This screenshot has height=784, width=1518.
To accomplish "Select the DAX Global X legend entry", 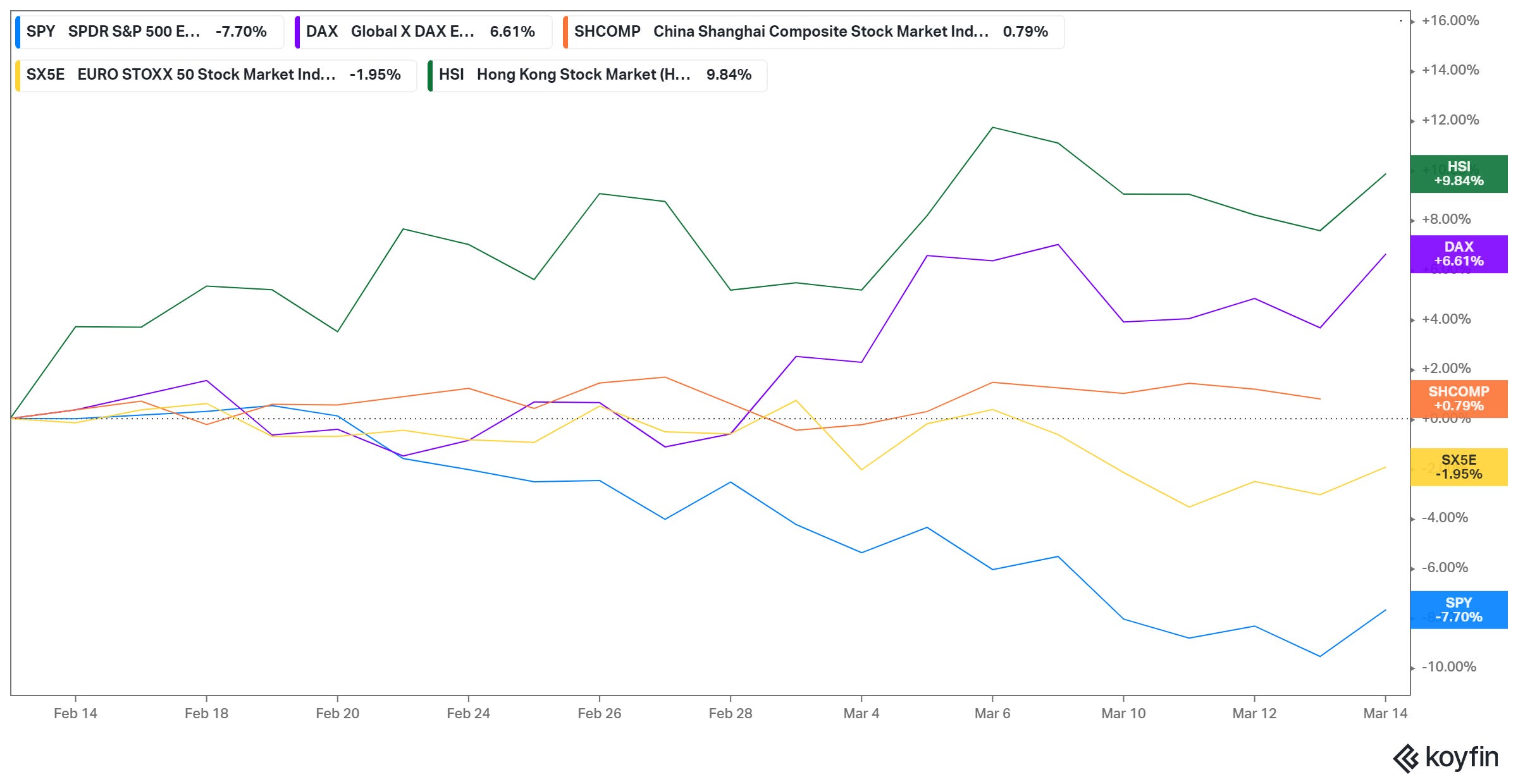I will pyautogui.click(x=423, y=32).
